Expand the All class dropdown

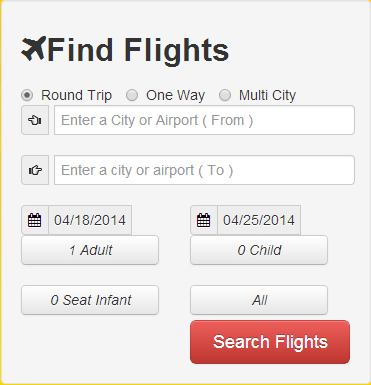pyautogui.click(x=259, y=300)
